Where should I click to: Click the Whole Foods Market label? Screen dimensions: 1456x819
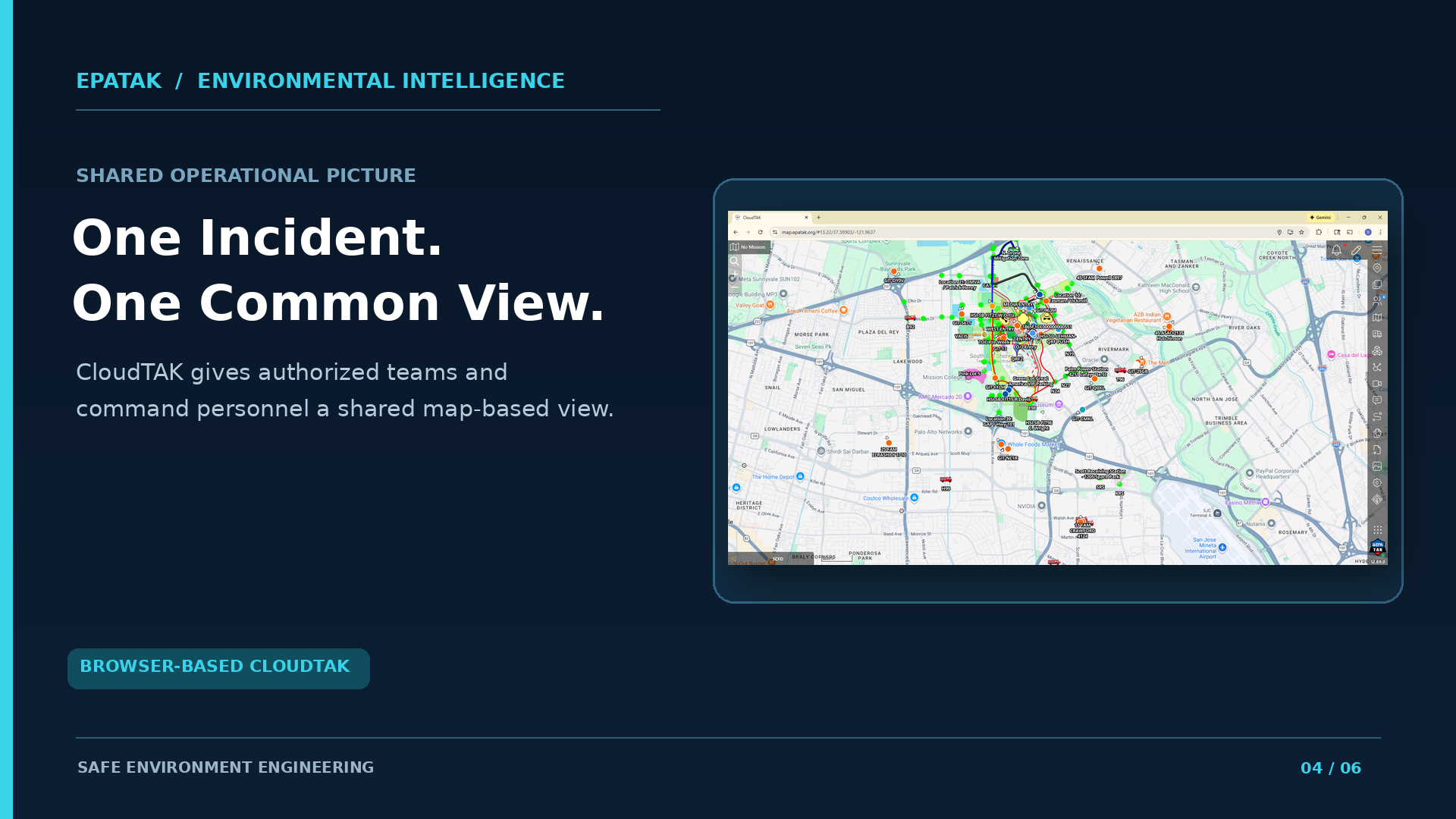pyautogui.click(x=1033, y=444)
